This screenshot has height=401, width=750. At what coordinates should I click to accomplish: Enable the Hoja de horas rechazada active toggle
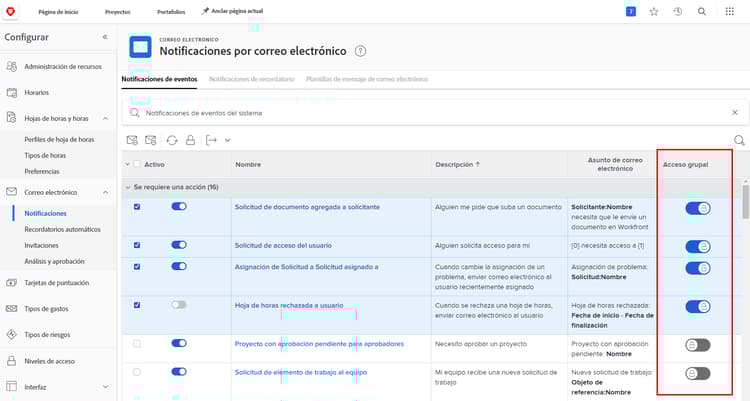coord(179,305)
